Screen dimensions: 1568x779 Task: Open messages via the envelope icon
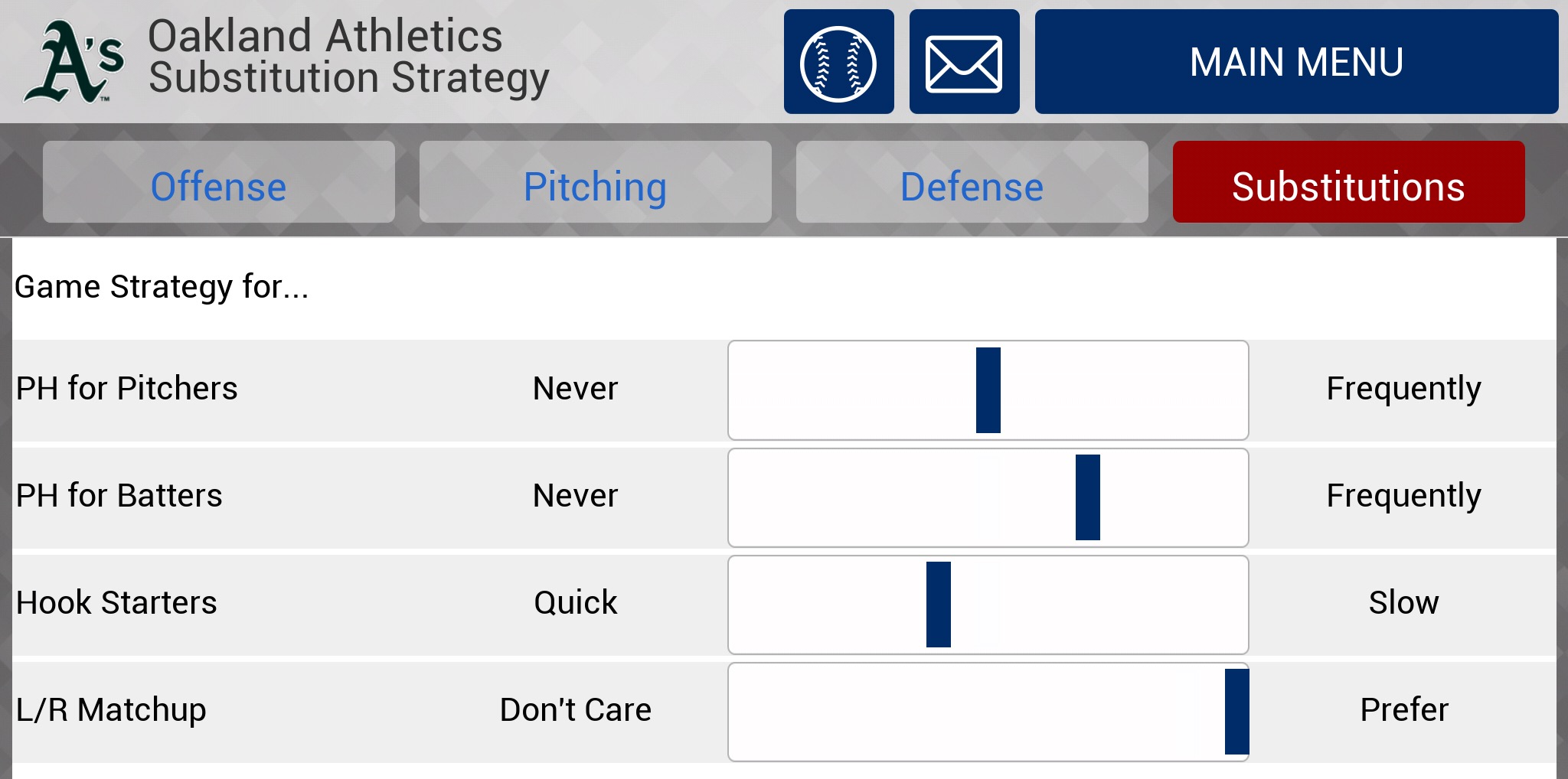[x=964, y=62]
